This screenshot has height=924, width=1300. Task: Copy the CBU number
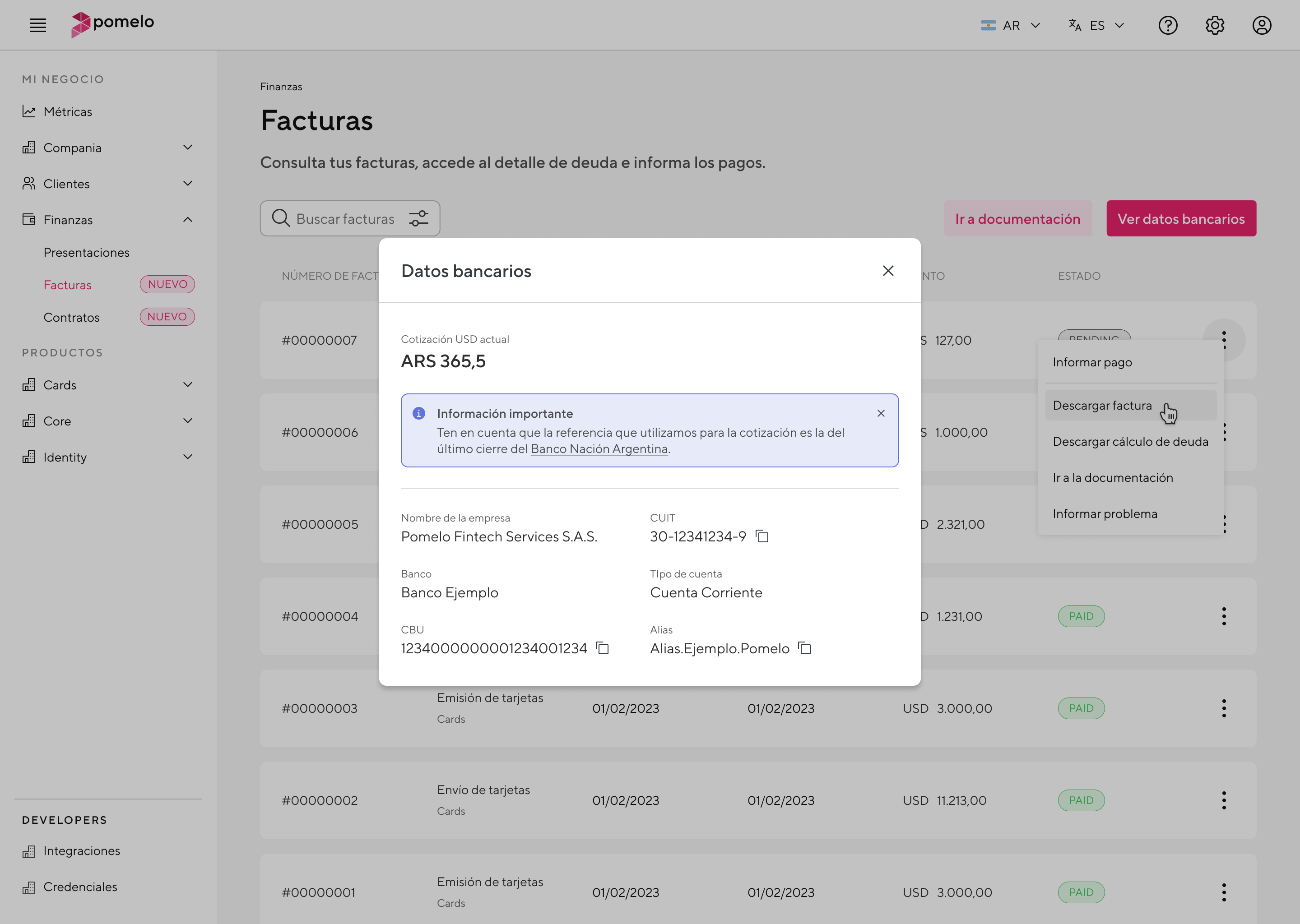coord(602,648)
